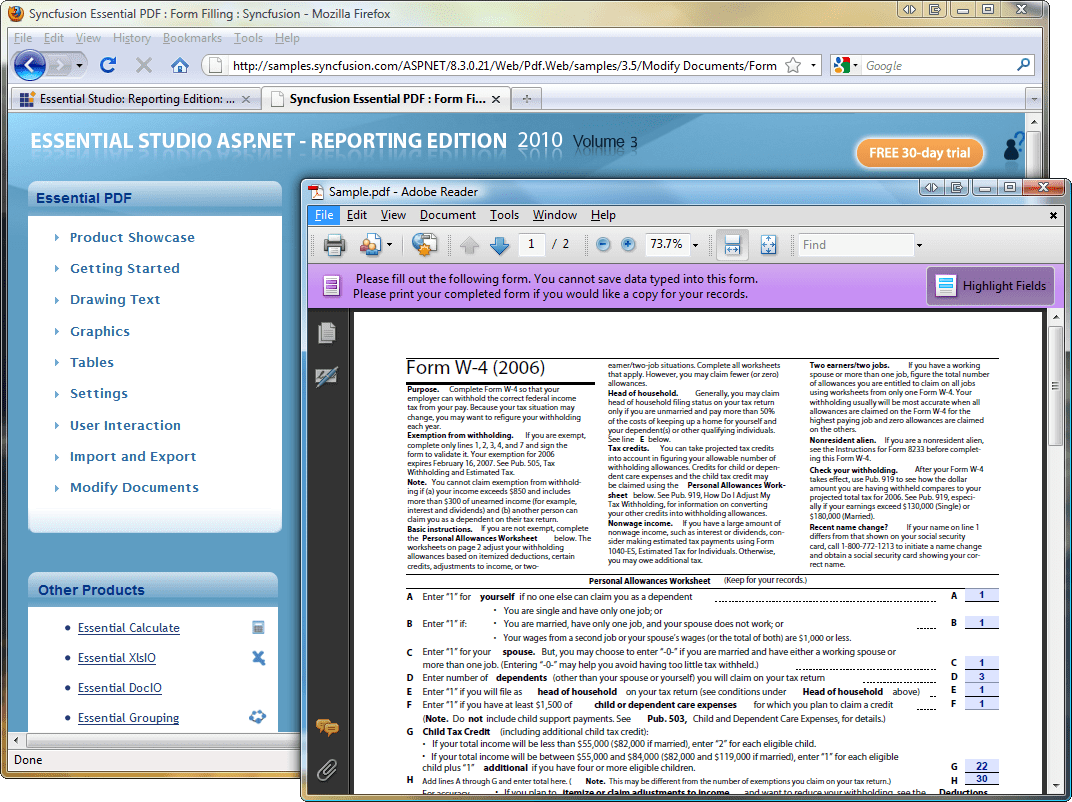Open the File menu in Adobe Reader
The width and height of the screenshot is (1072, 802).
pyautogui.click(x=324, y=215)
